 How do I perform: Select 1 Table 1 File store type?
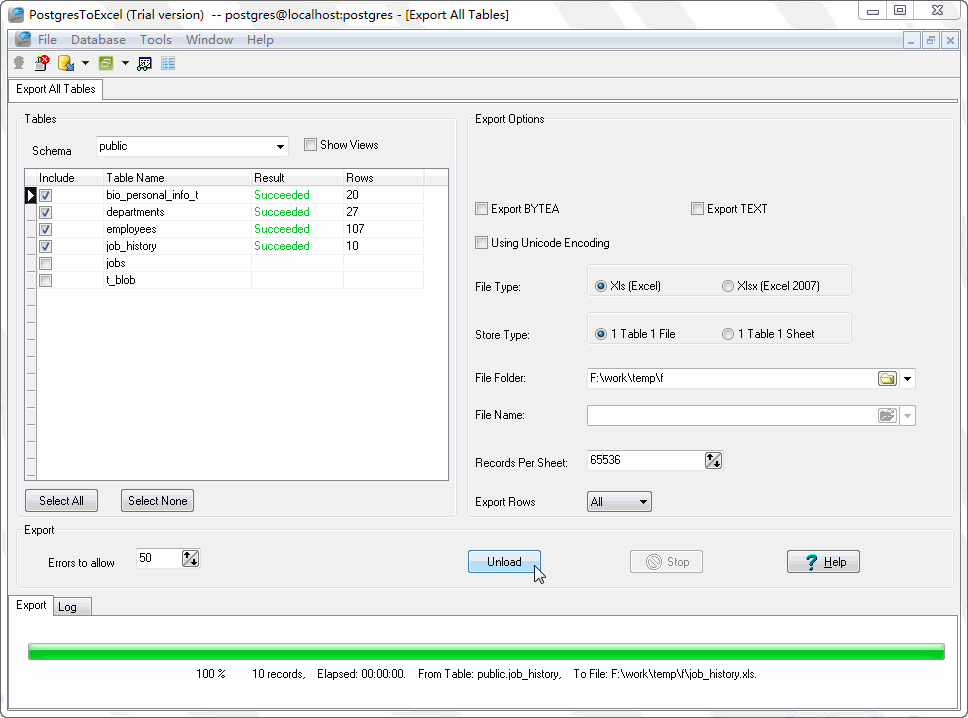pyautogui.click(x=601, y=334)
